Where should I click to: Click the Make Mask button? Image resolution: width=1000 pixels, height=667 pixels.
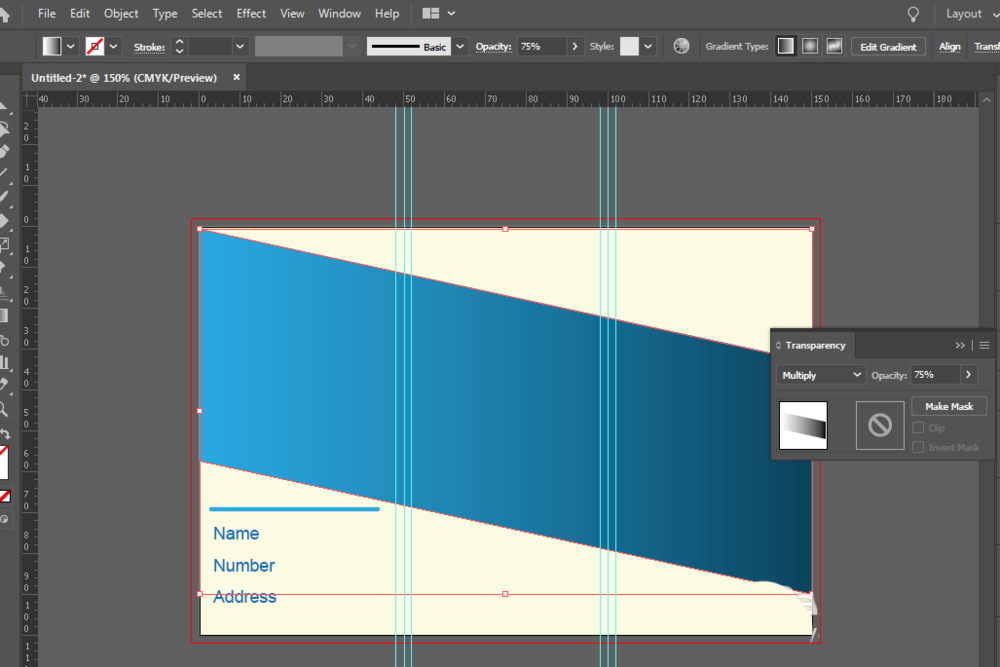click(949, 406)
